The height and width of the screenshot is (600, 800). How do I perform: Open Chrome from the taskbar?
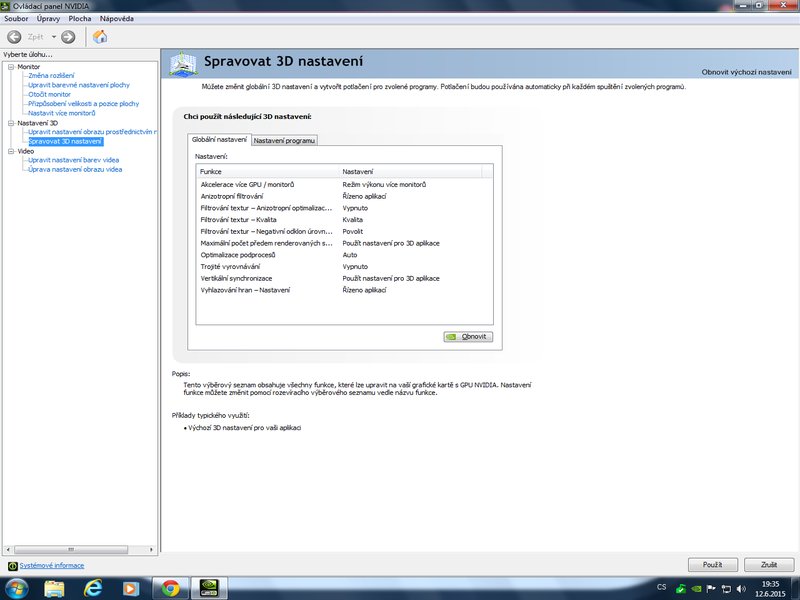pos(170,587)
